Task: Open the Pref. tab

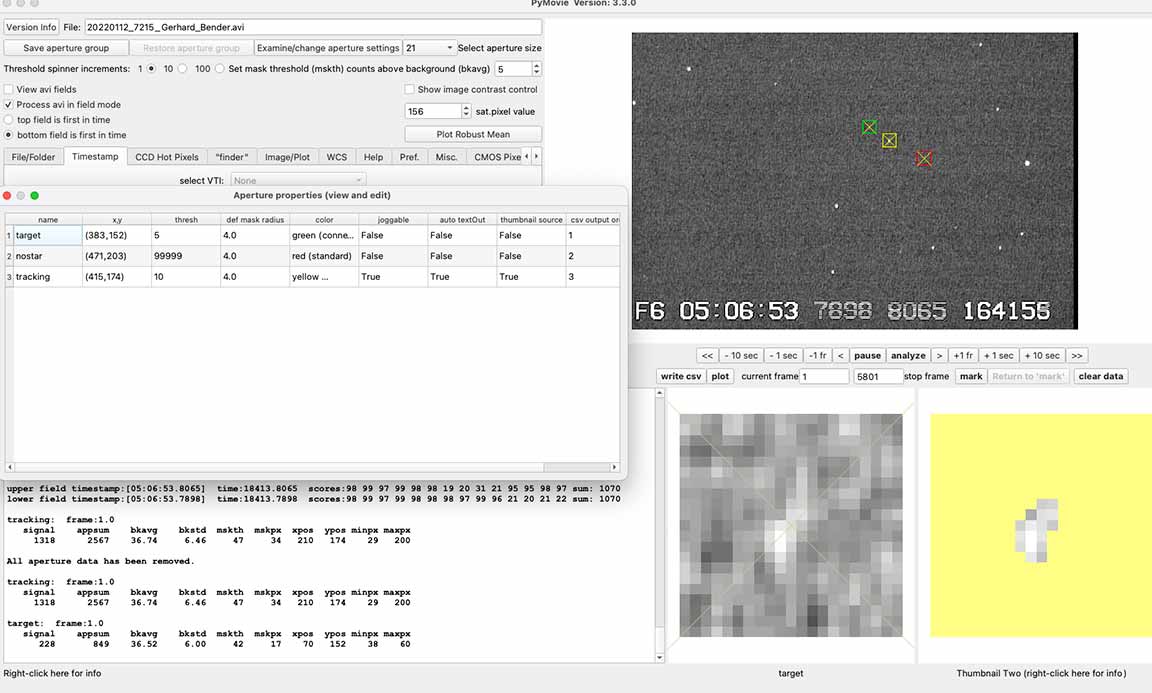Action: point(409,157)
